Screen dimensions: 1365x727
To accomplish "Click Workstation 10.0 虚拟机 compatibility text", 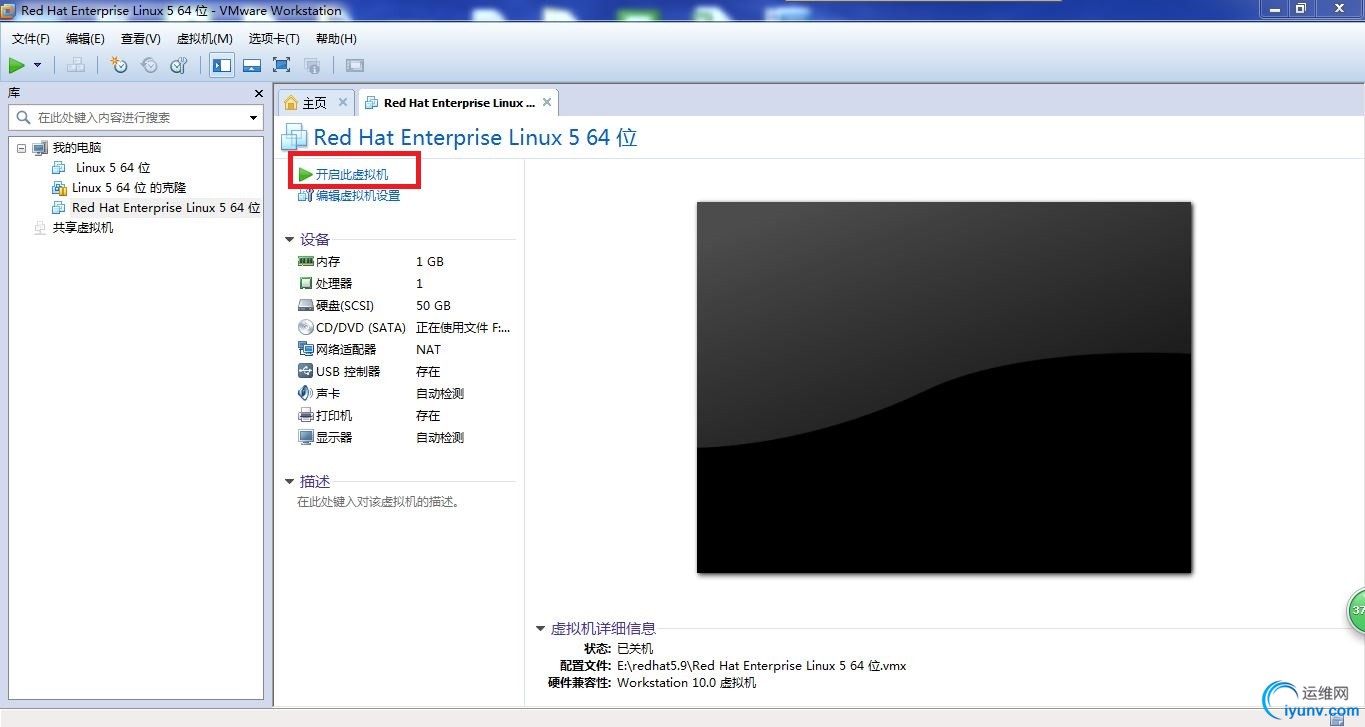I will (686, 683).
